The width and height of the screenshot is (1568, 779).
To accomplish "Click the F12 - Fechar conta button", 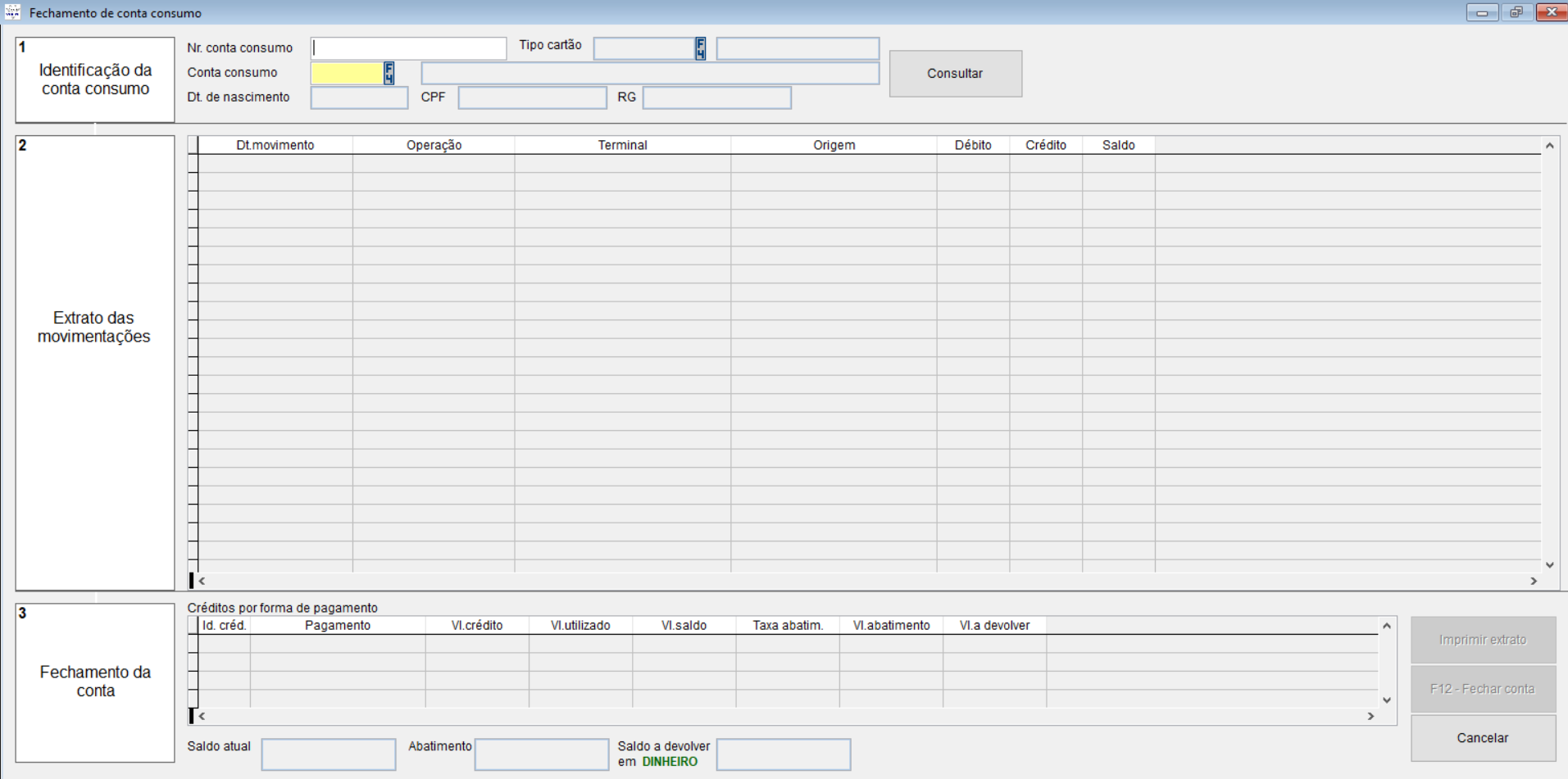I will tap(1482, 689).
